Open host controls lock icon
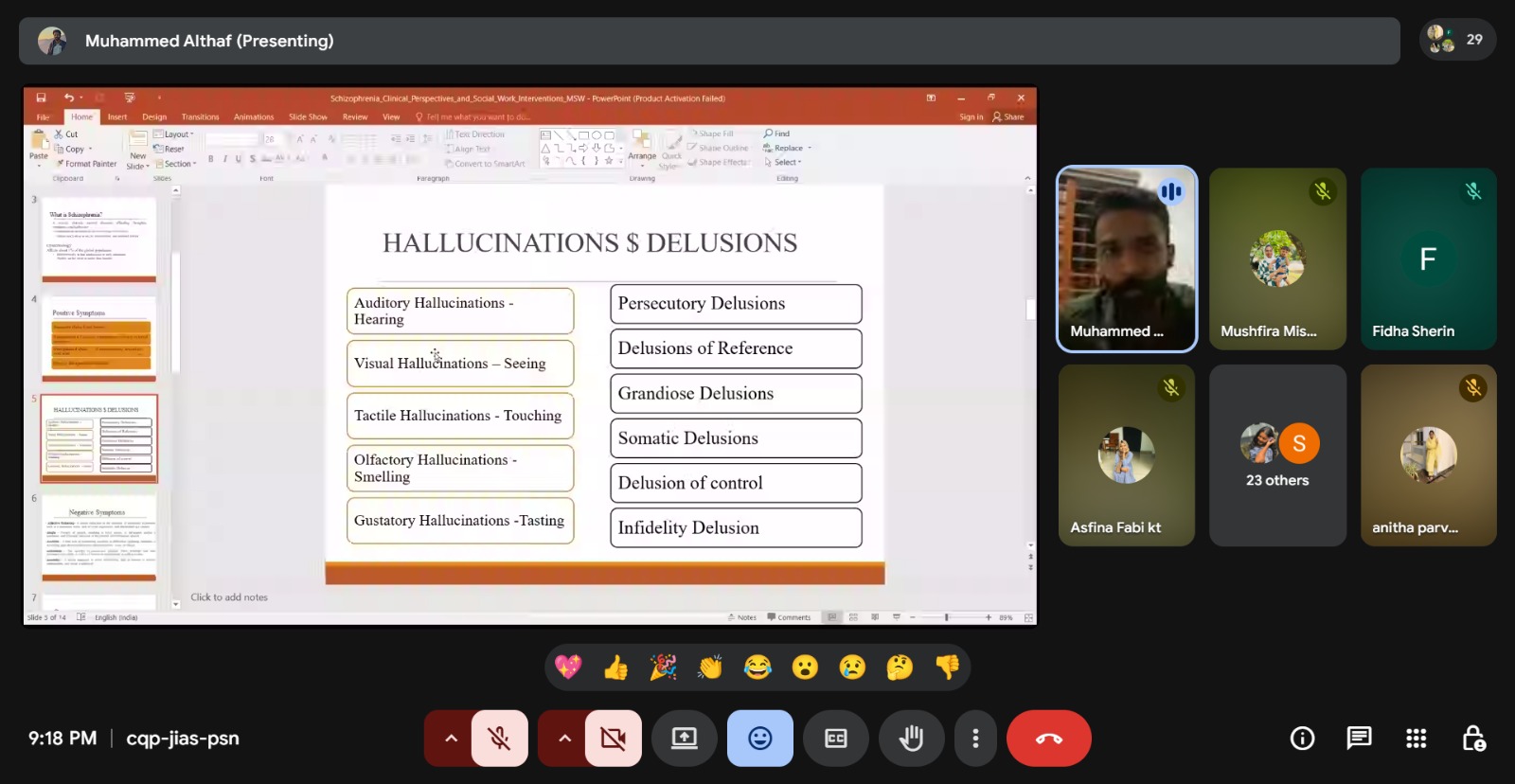Image resolution: width=1515 pixels, height=784 pixels. point(1473,739)
